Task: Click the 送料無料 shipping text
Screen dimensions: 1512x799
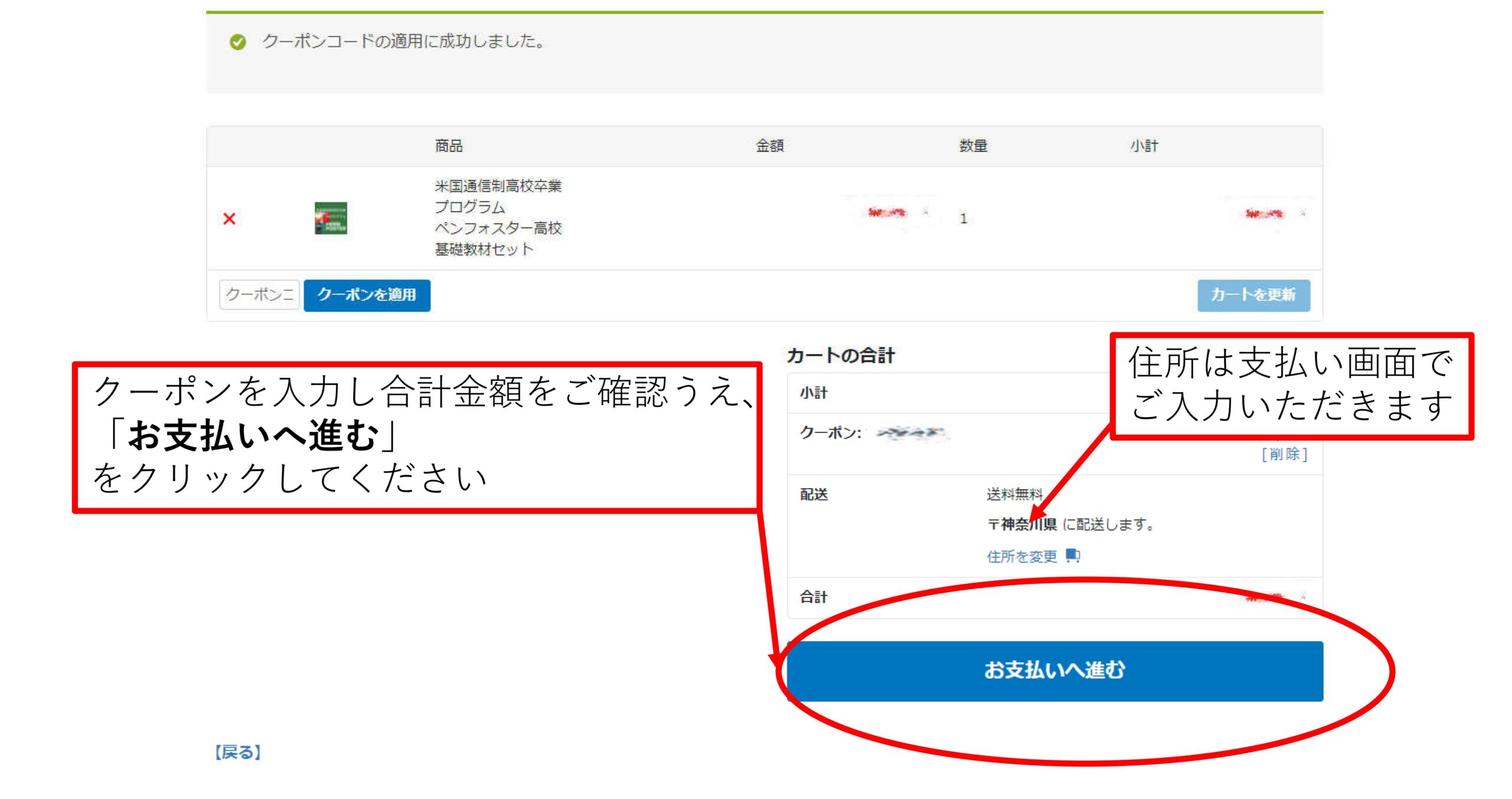Action: 1014,493
